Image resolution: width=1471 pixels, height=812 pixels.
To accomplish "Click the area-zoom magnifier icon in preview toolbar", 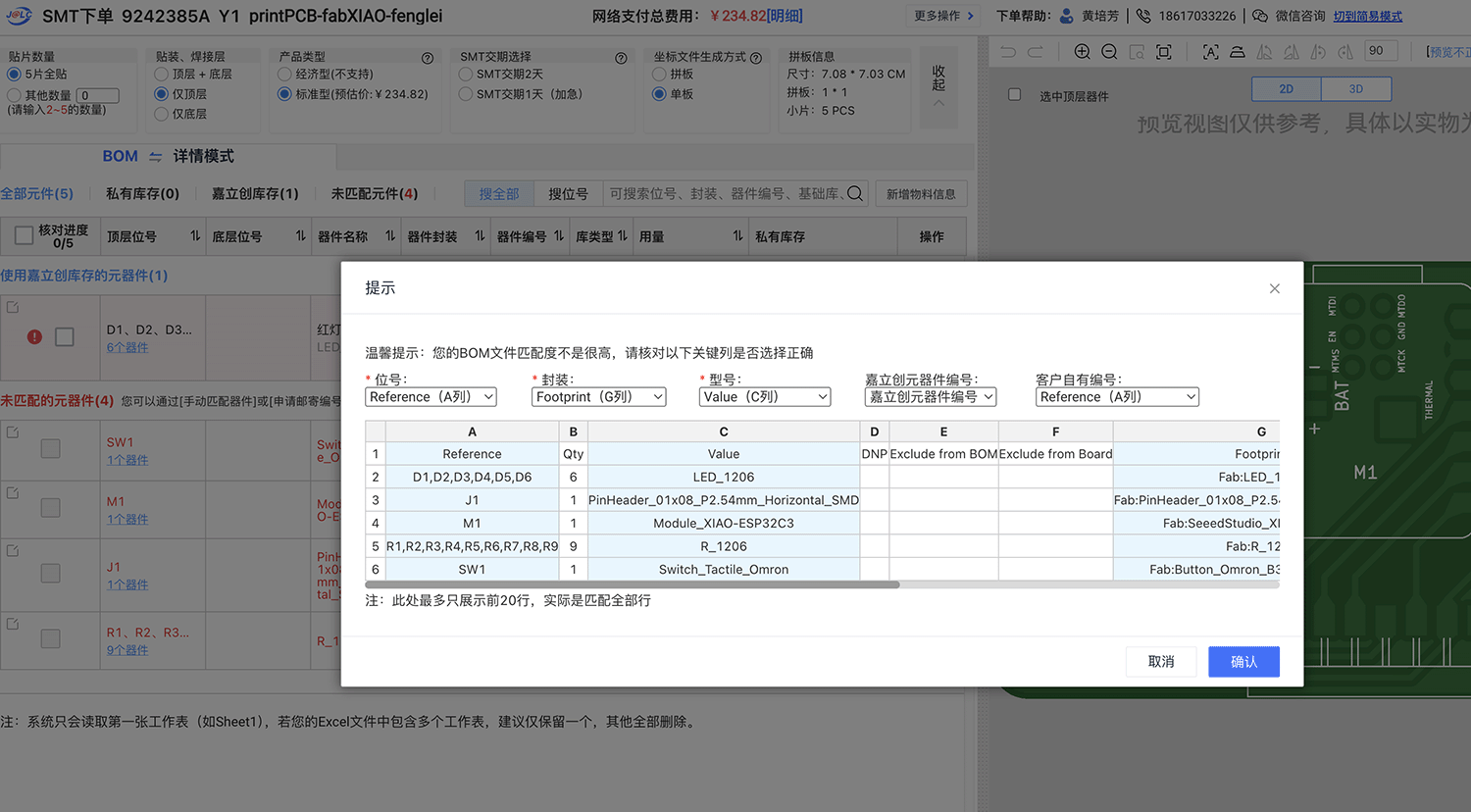I will click(1137, 52).
